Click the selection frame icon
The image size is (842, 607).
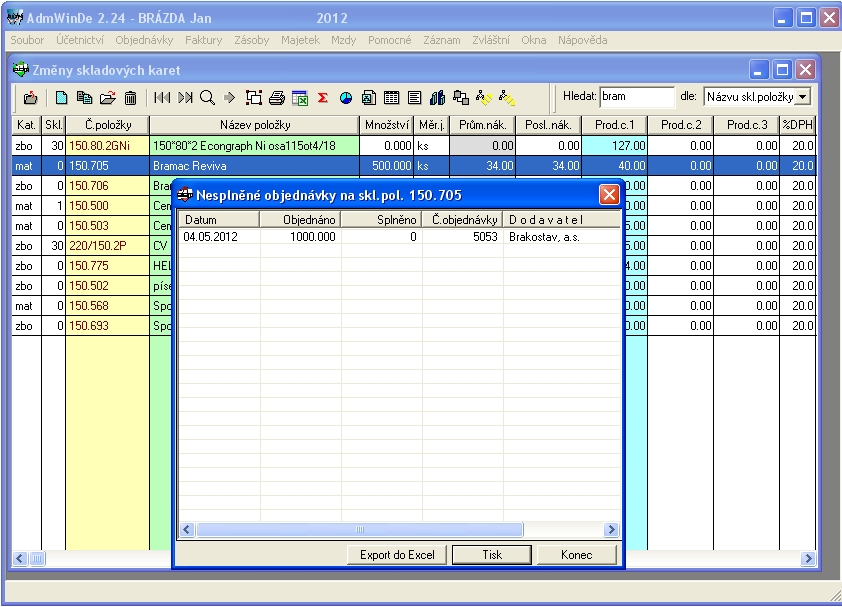[x=253, y=98]
